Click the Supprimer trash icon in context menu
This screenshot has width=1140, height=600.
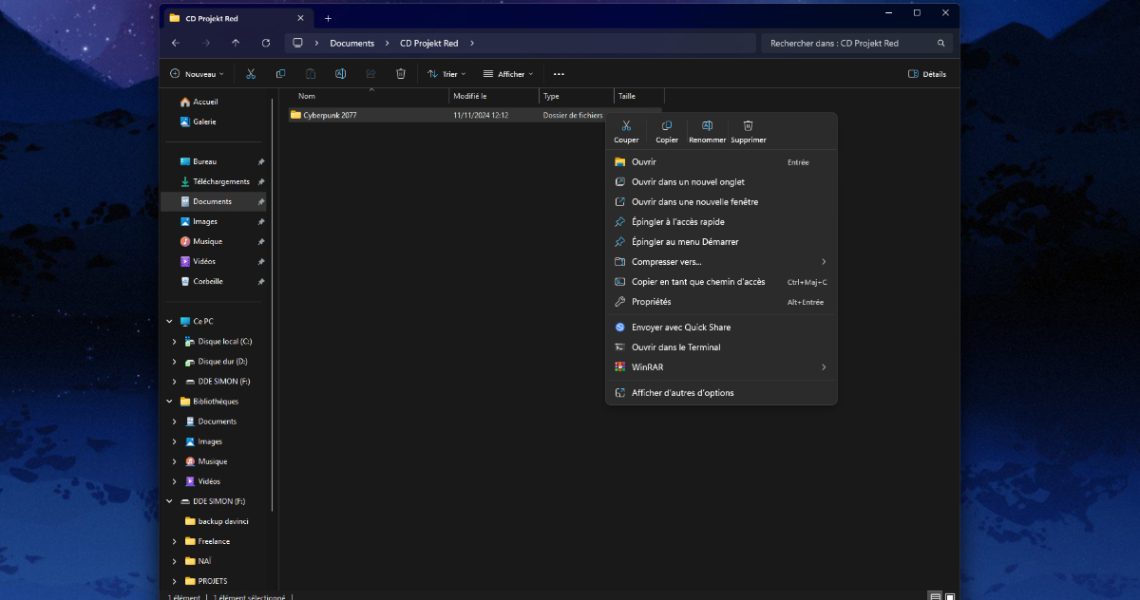748,127
